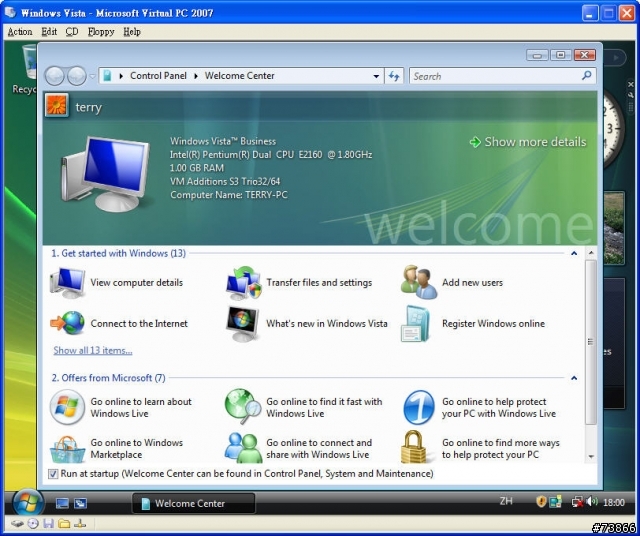Image resolution: width=640 pixels, height=536 pixels.
Task: Open the address bar history dropdown
Action: tap(376, 76)
